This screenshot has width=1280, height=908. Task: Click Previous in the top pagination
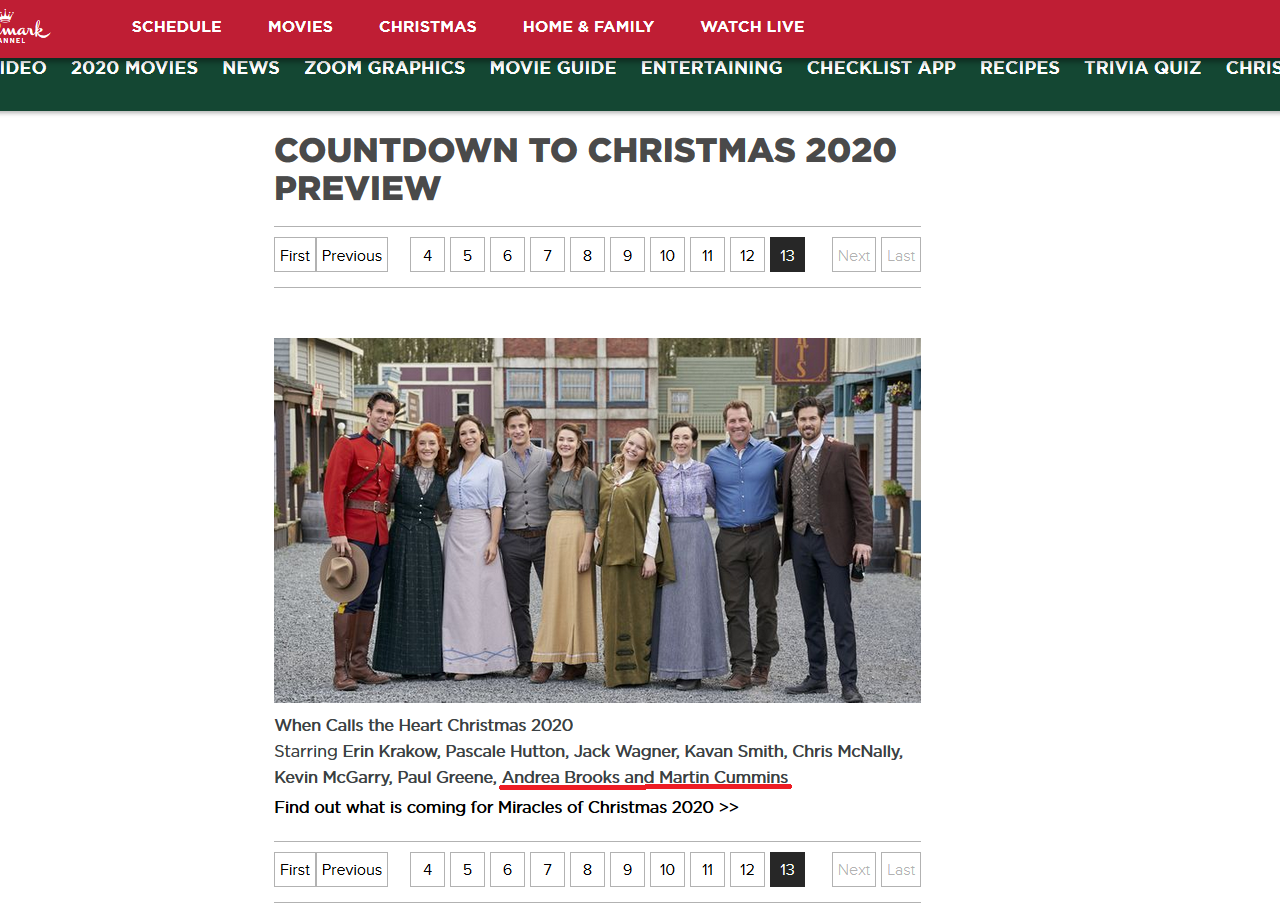(352, 255)
